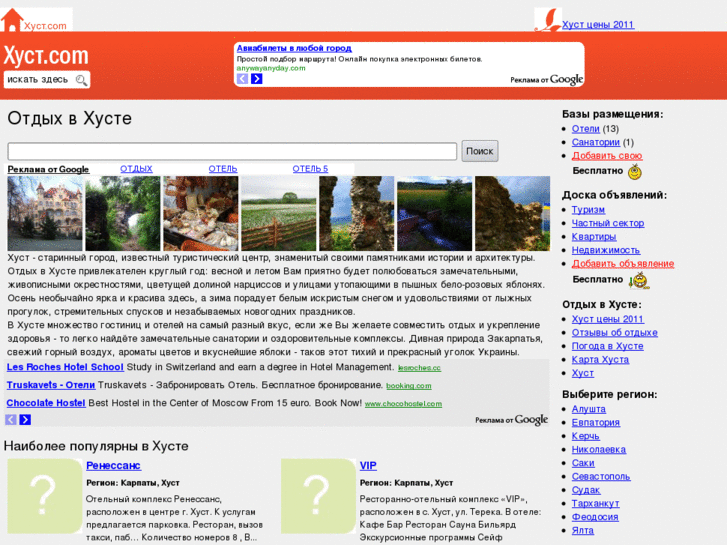Click the red Добавить объявление link

click(623, 263)
